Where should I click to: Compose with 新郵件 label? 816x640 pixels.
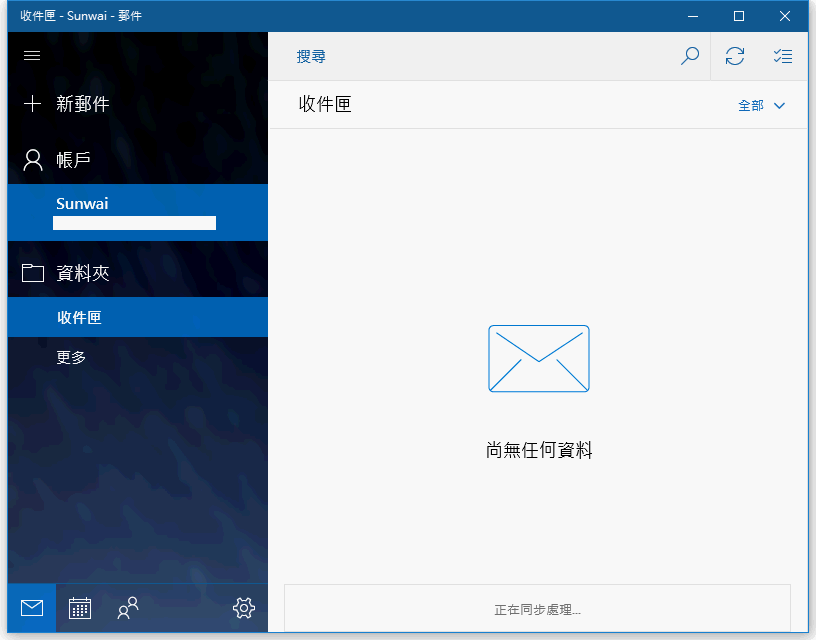click(83, 104)
